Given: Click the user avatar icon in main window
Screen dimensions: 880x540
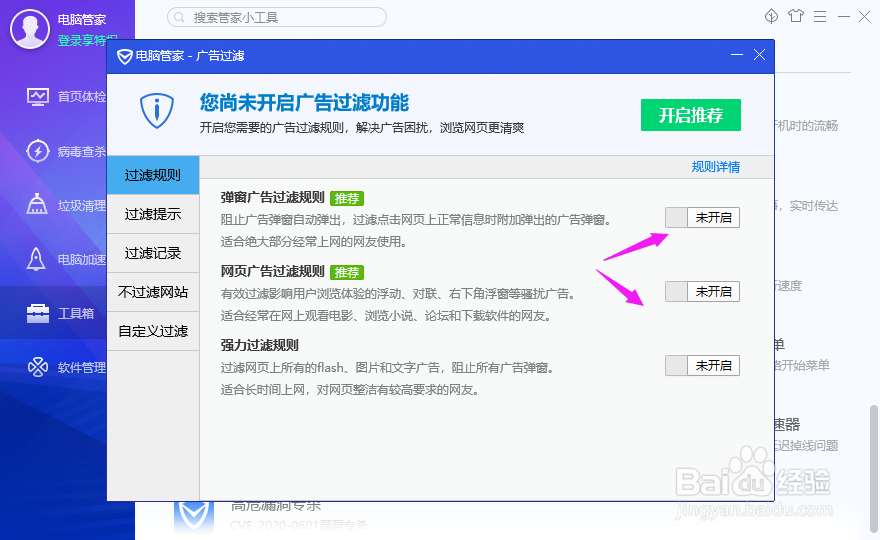Looking at the screenshot, I should [x=30, y=29].
